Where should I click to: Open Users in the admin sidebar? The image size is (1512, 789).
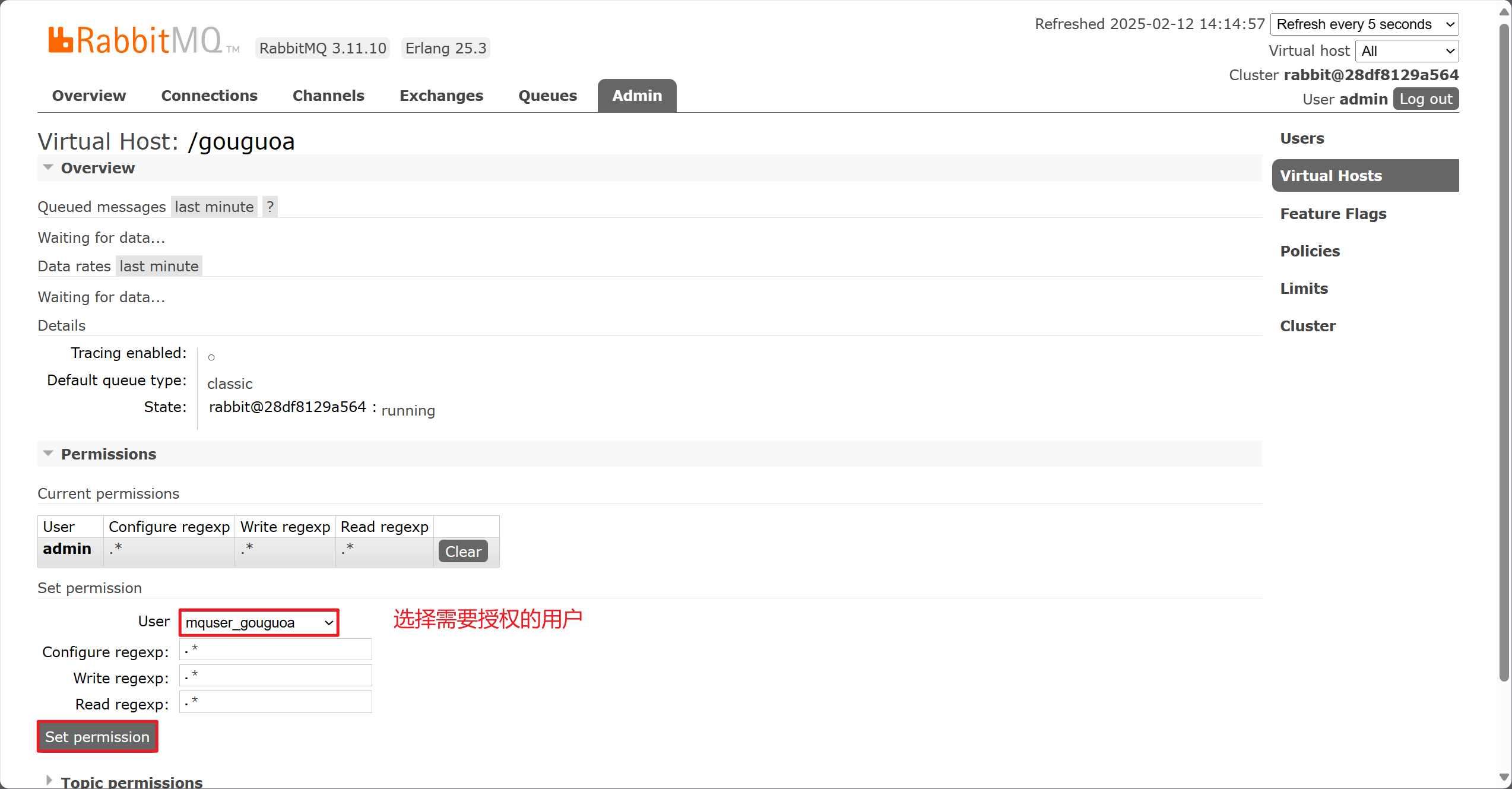click(x=1302, y=138)
